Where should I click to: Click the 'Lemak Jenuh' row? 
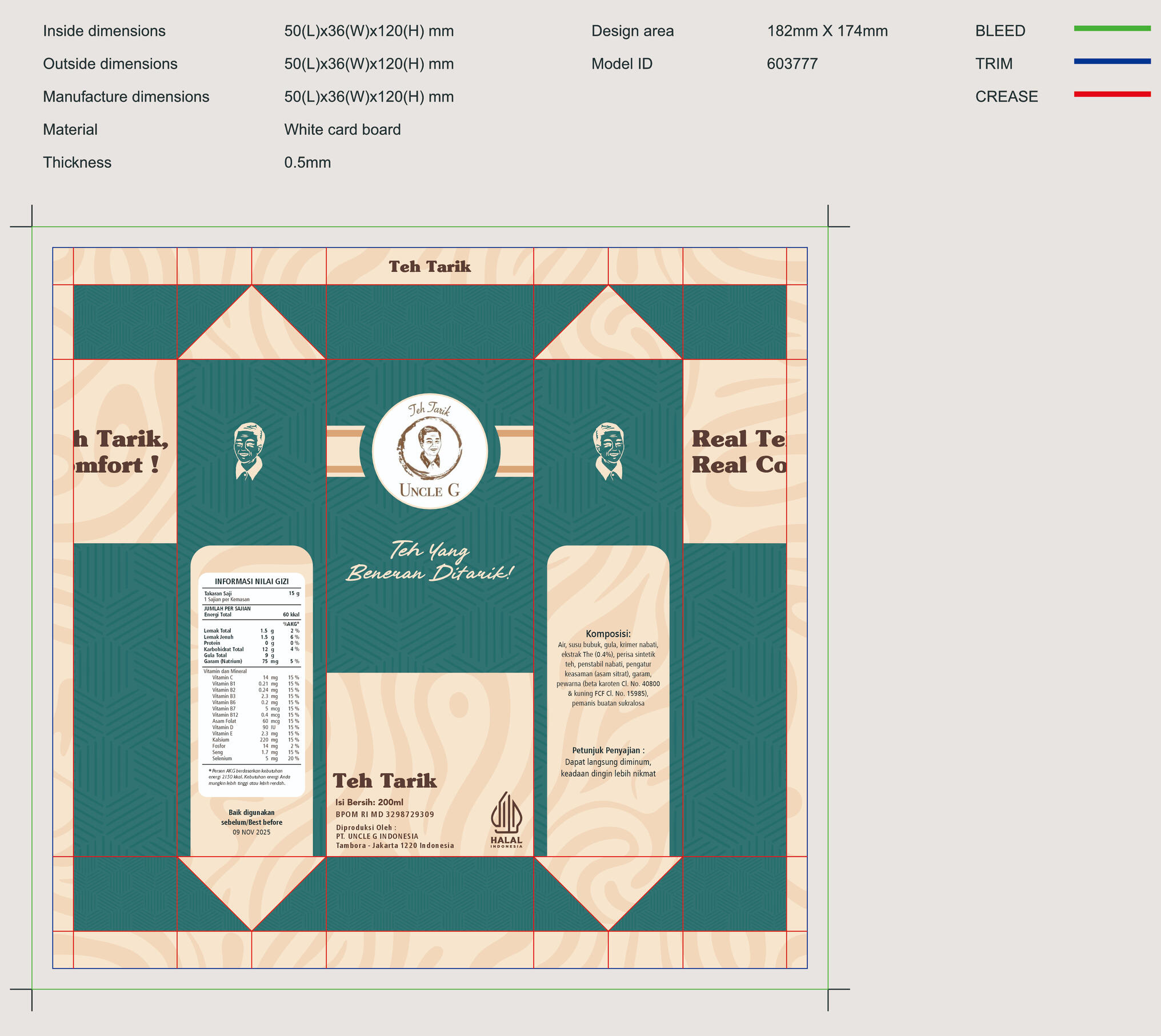(x=251, y=637)
